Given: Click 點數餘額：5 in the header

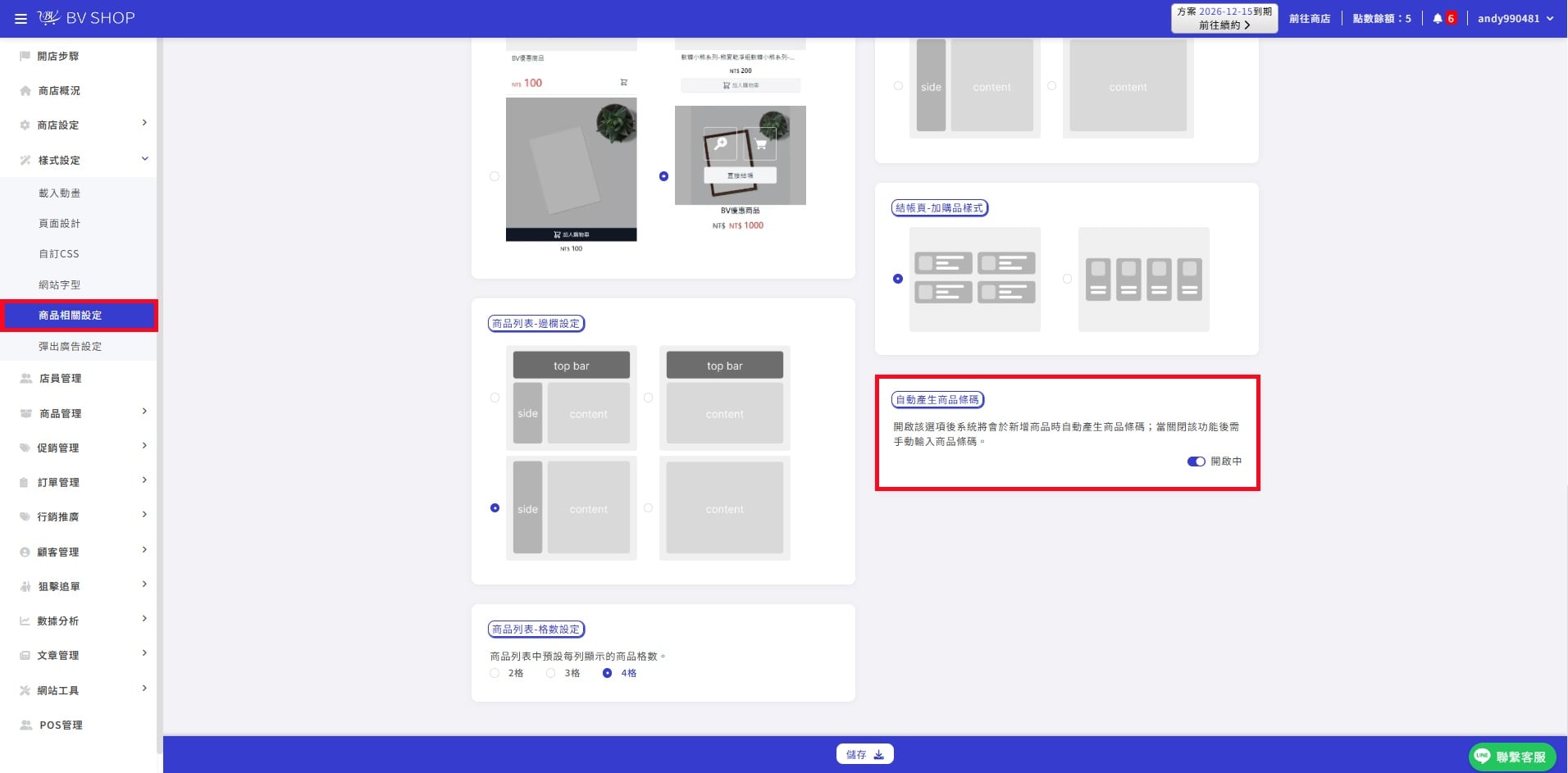Looking at the screenshot, I should (1382, 18).
